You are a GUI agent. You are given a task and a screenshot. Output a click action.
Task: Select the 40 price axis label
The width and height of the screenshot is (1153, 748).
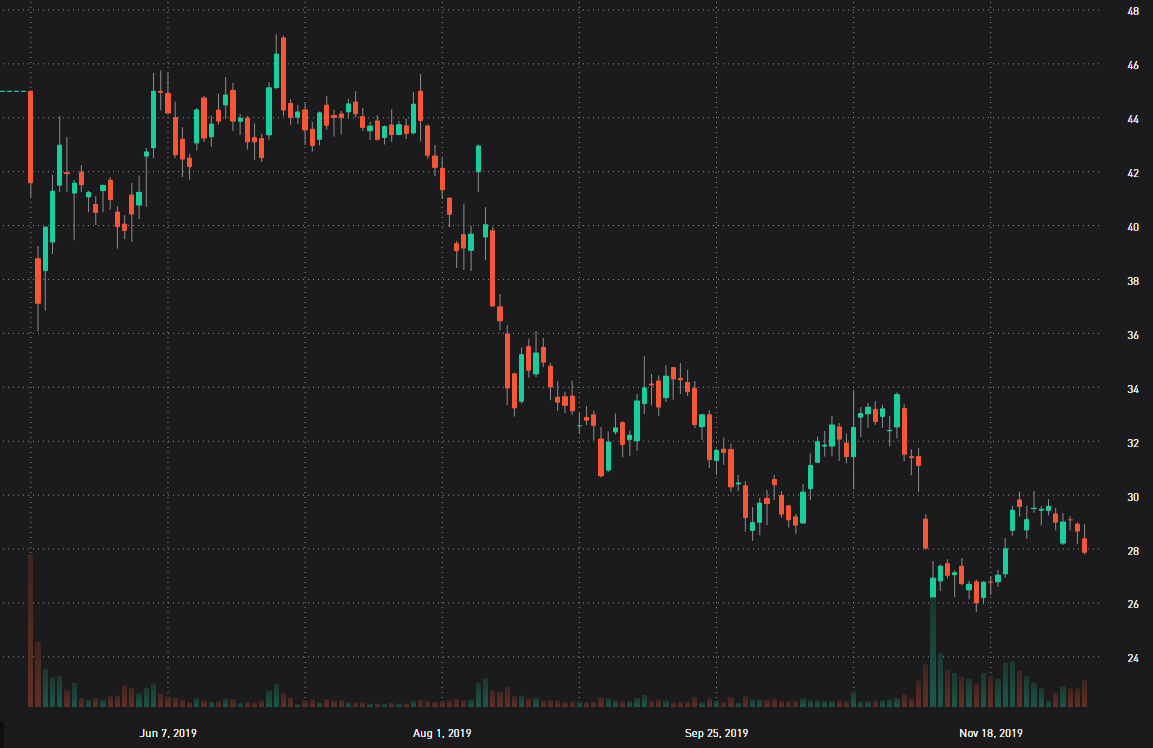coord(1132,227)
